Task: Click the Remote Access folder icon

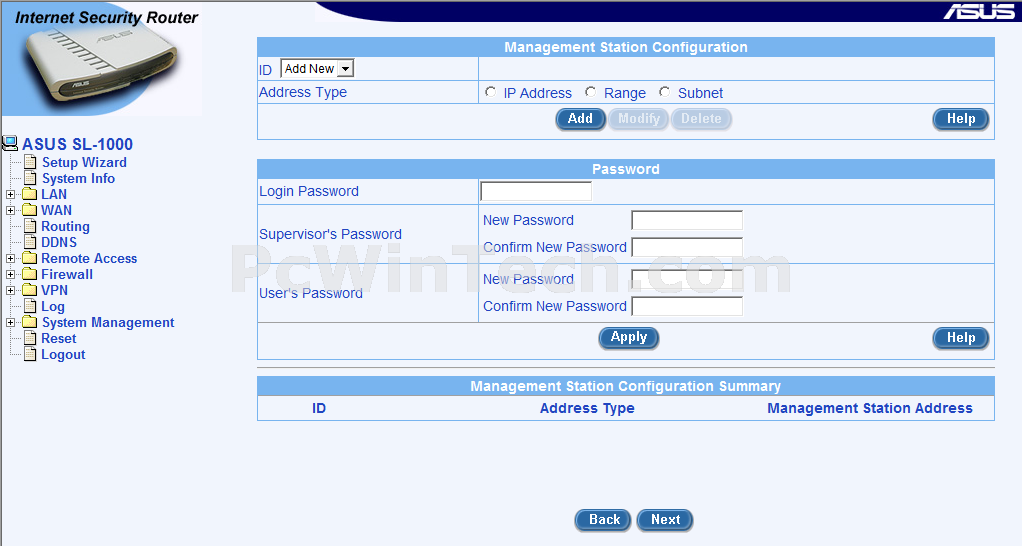Action: pyautogui.click(x=29, y=258)
